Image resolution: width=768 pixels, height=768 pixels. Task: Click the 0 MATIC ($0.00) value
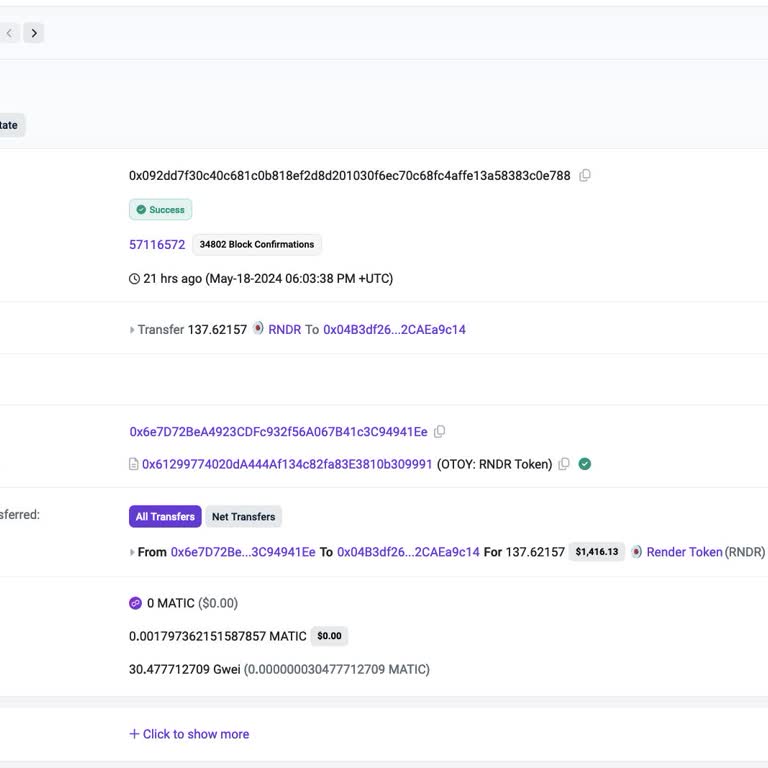(192, 603)
